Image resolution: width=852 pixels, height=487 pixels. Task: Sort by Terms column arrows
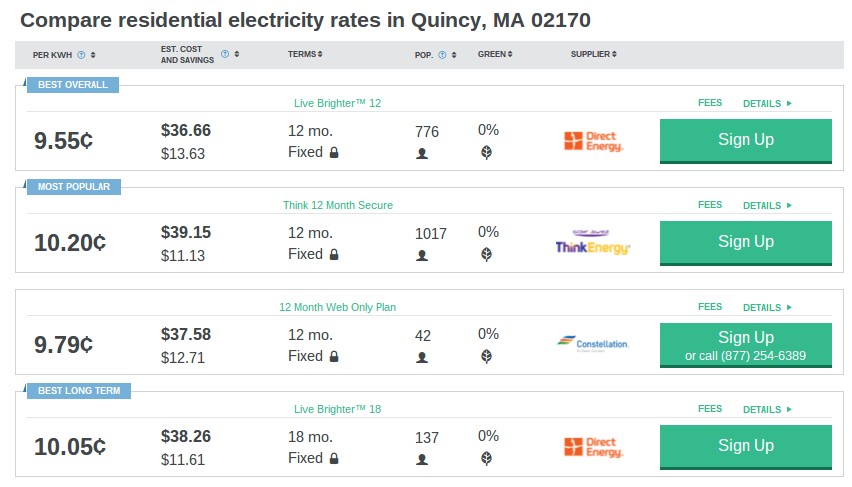(x=320, y=54)
